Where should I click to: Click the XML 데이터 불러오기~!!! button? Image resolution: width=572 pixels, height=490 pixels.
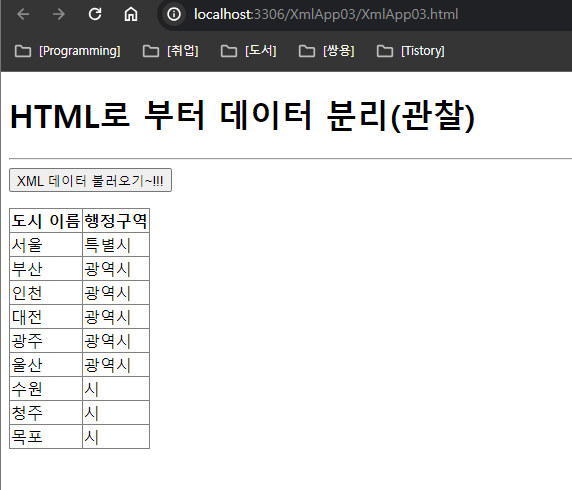click(x=90, y=180)
